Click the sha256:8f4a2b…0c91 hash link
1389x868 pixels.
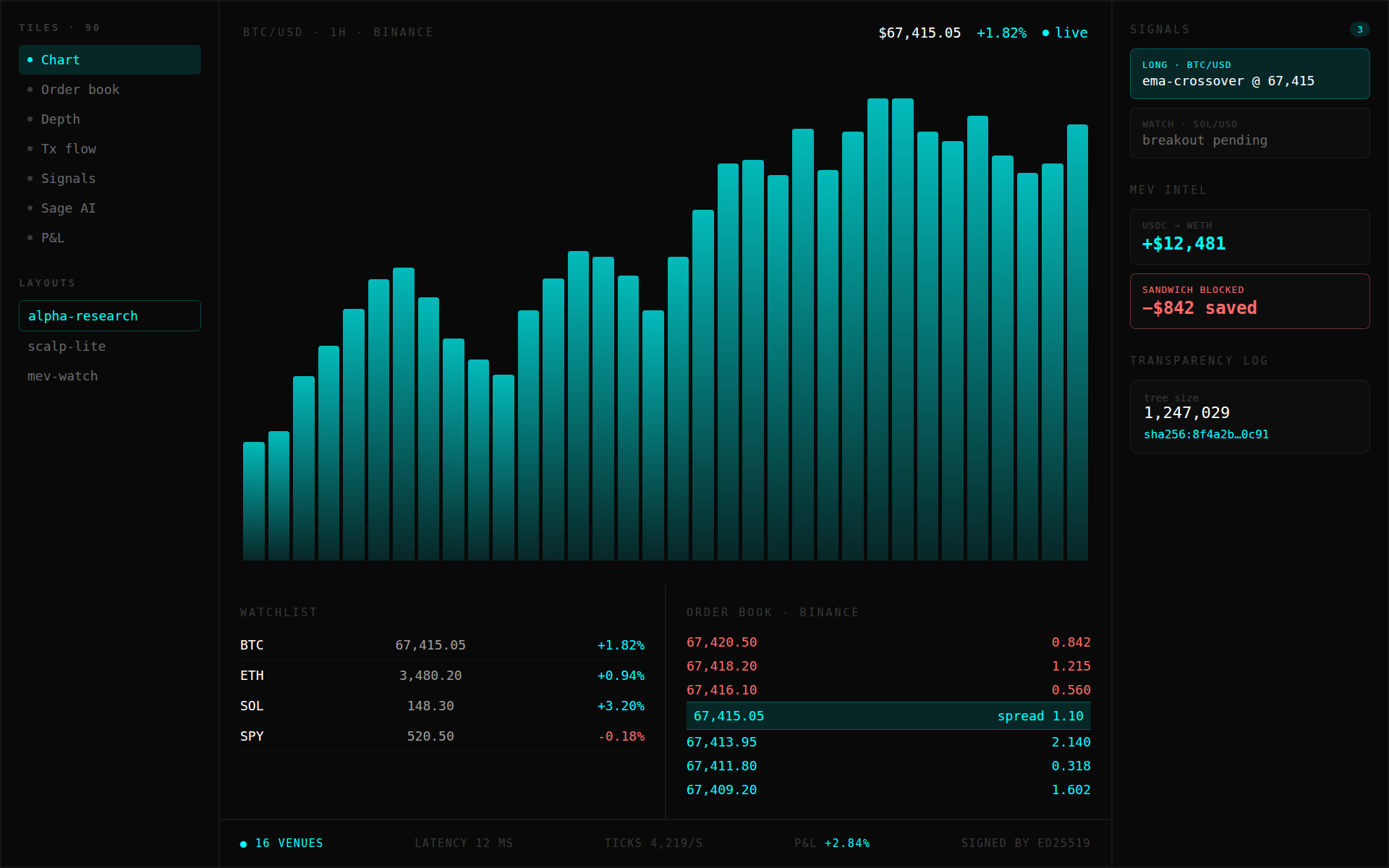tap(1206, 435)
